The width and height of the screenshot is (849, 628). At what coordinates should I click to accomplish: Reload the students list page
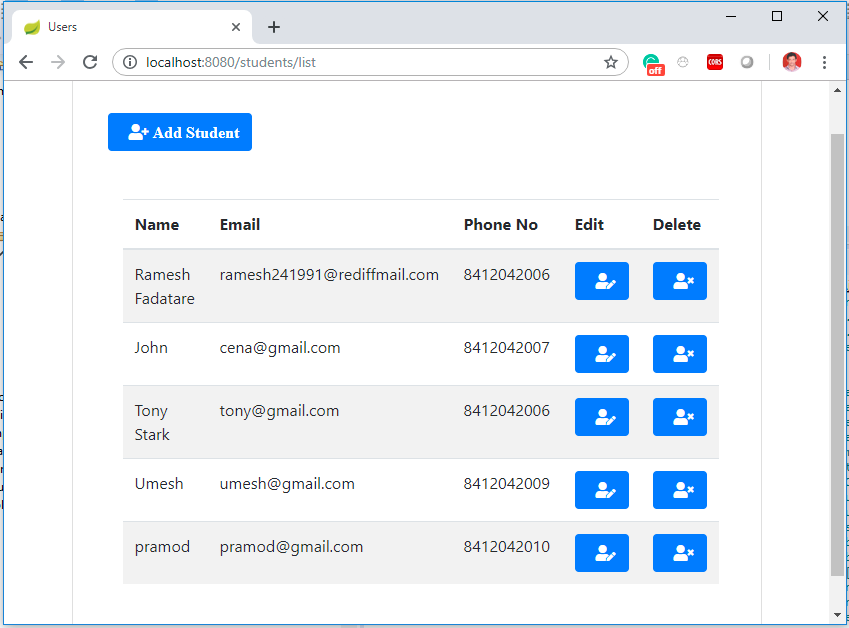[x=90, y=62]
